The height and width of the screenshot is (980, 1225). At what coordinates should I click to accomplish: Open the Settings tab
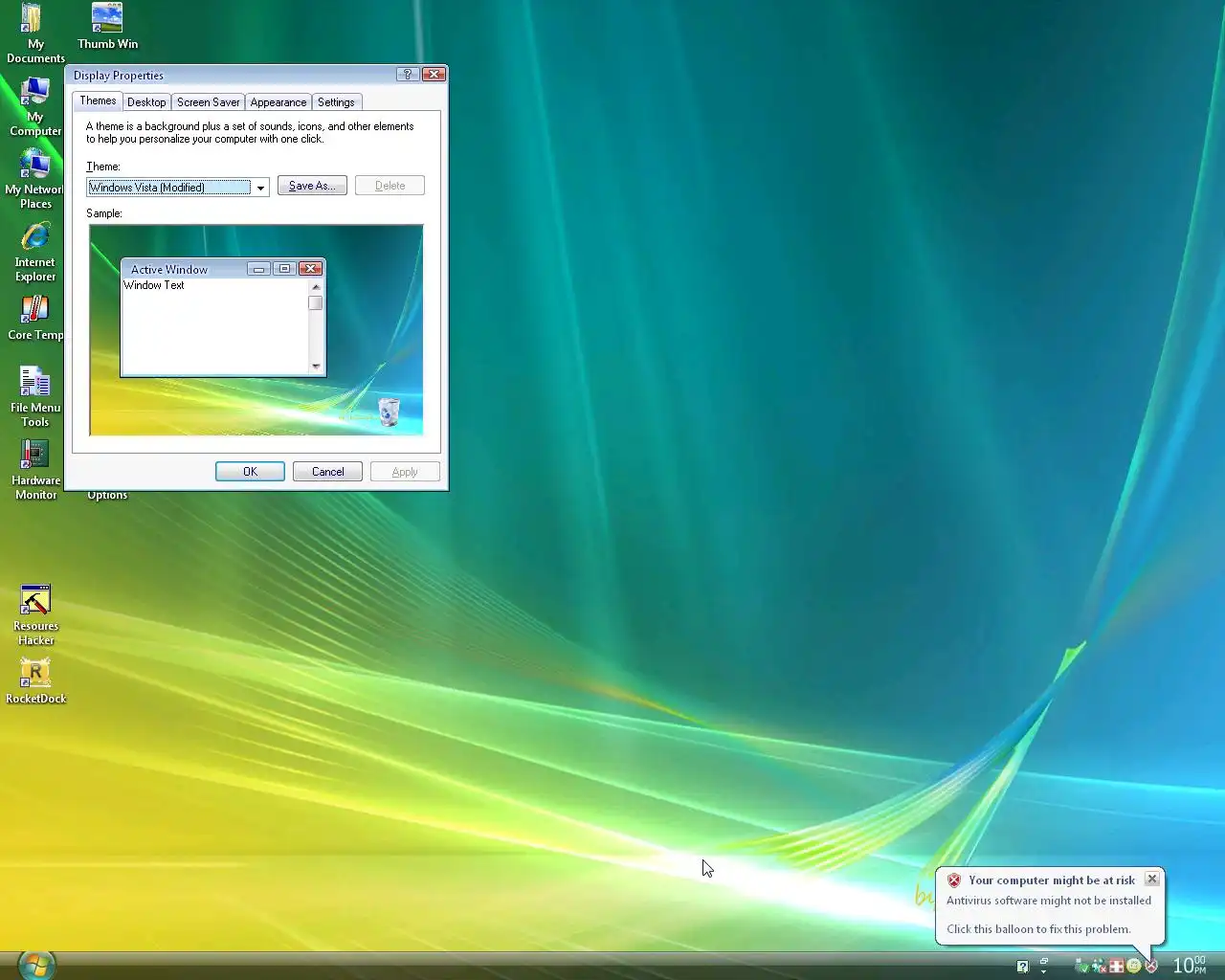pyautogui.click(x=336, y=102)
